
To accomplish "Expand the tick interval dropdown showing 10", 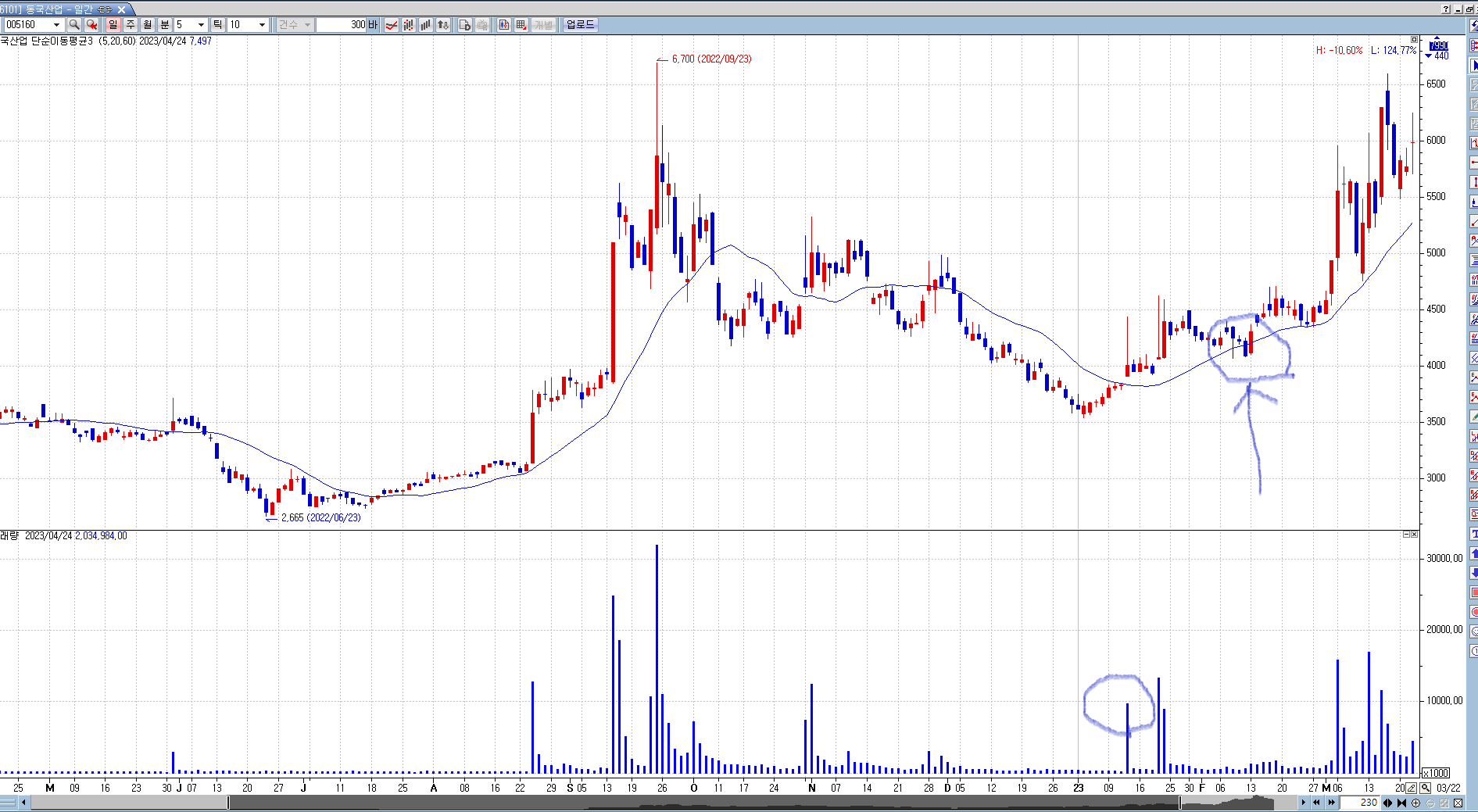I will 262,25.
